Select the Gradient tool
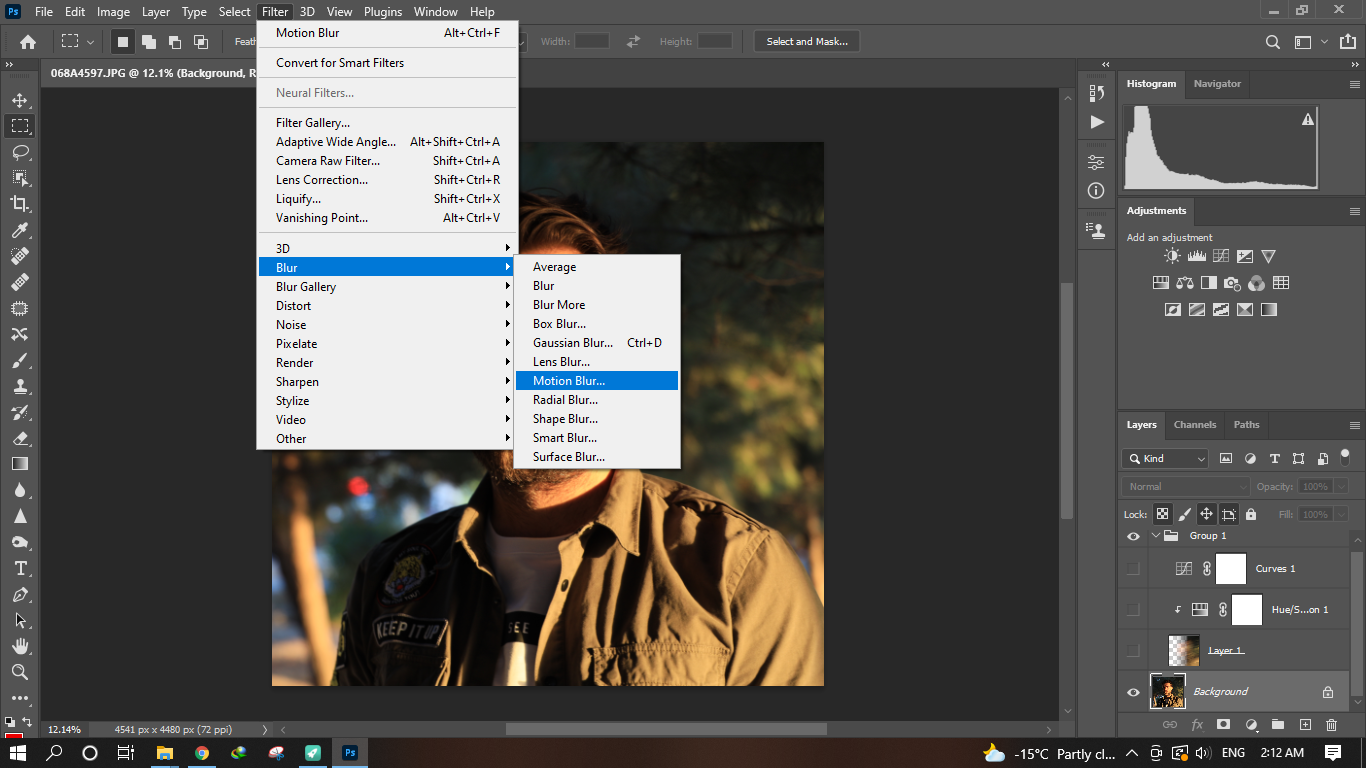Screen dimensions: 1366x768 (x=19, y=464)
